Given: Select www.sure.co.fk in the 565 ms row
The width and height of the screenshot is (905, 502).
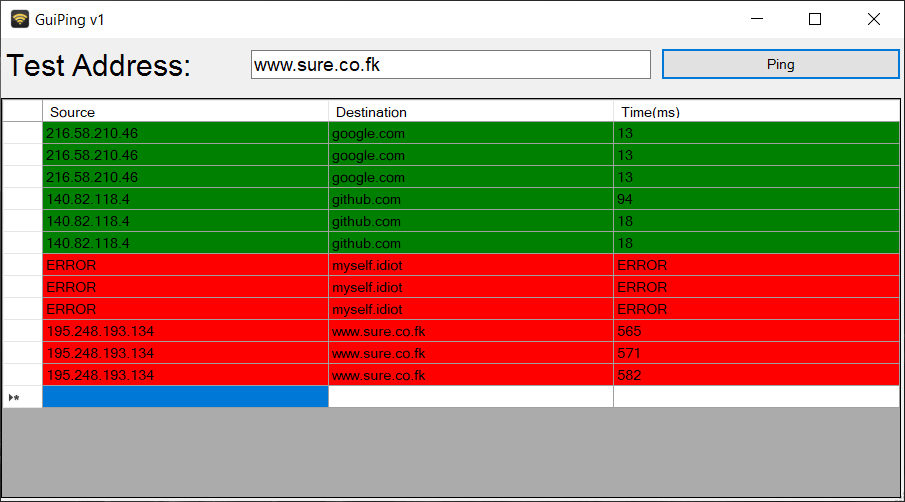Looking at the screenshot, I should (x=471, y=331).
